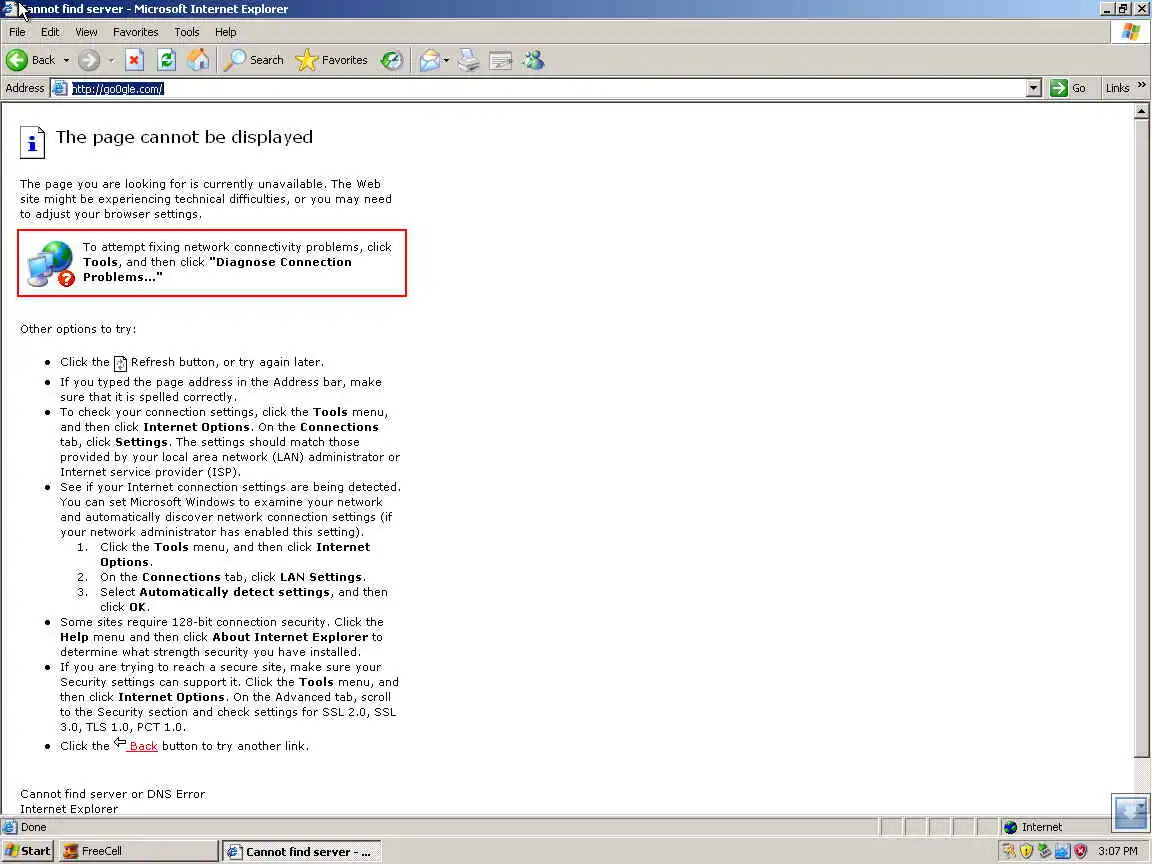Click the network diagnostic globe icon
This screenshot has width=1152, height=864.
(x=51, y=263)
